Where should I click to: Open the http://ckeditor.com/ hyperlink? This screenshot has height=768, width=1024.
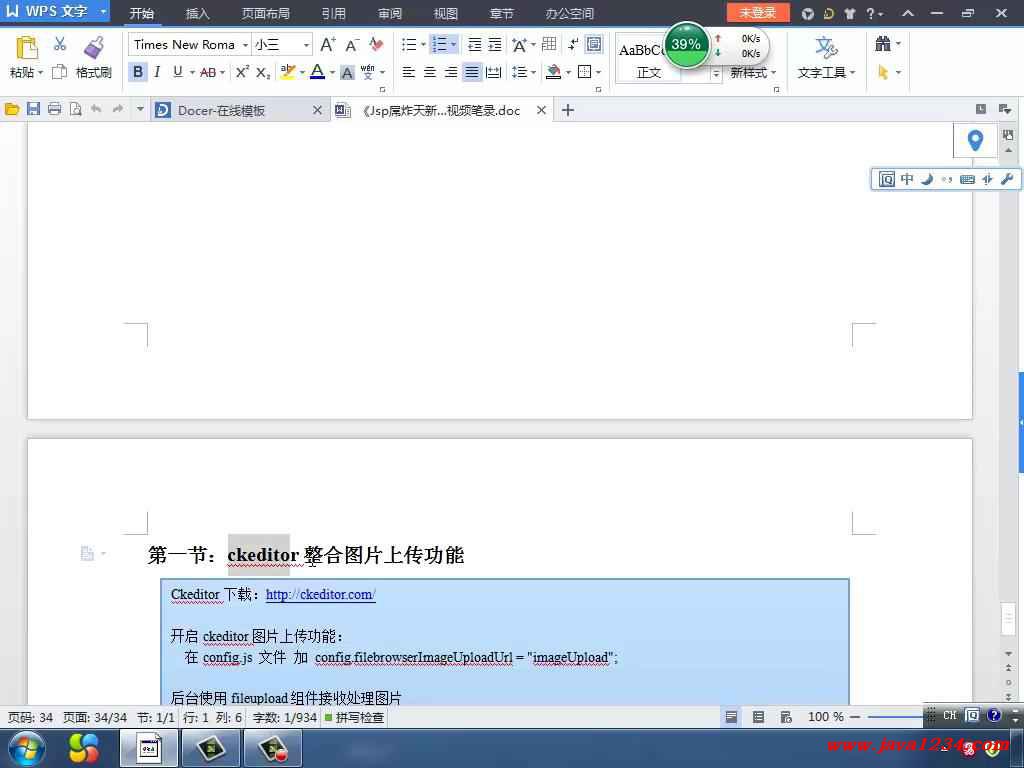click(x=321, y=594)
